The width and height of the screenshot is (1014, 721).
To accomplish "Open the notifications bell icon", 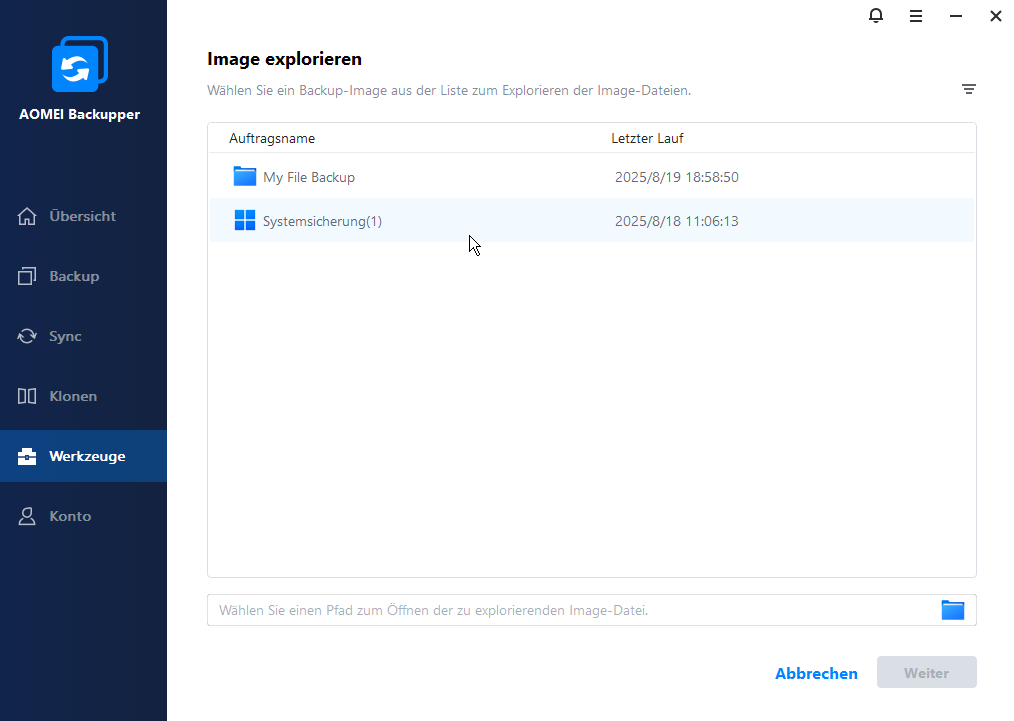I will click(876, 16).
